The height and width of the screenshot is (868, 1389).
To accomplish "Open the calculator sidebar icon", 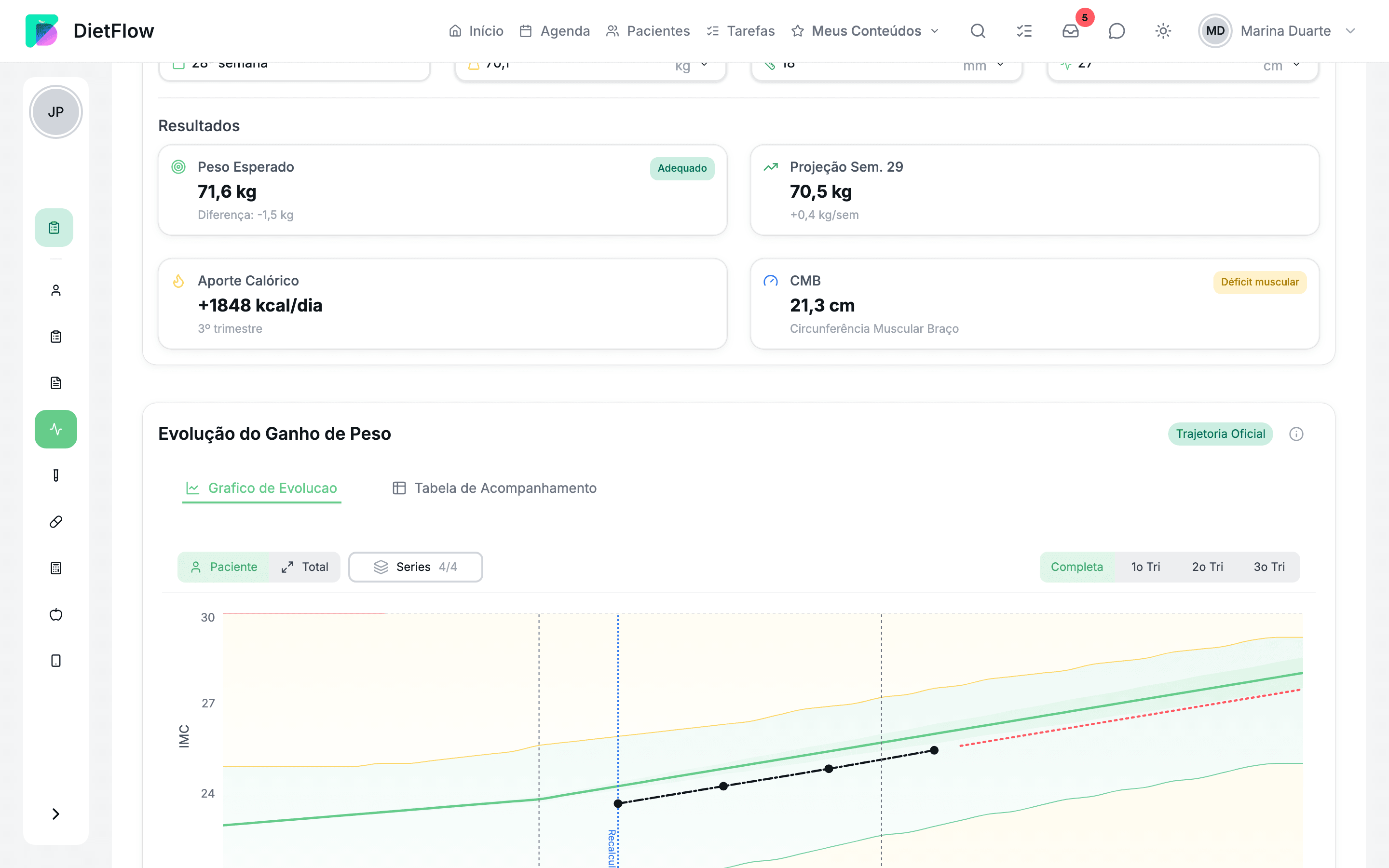I will click(55, 568).
